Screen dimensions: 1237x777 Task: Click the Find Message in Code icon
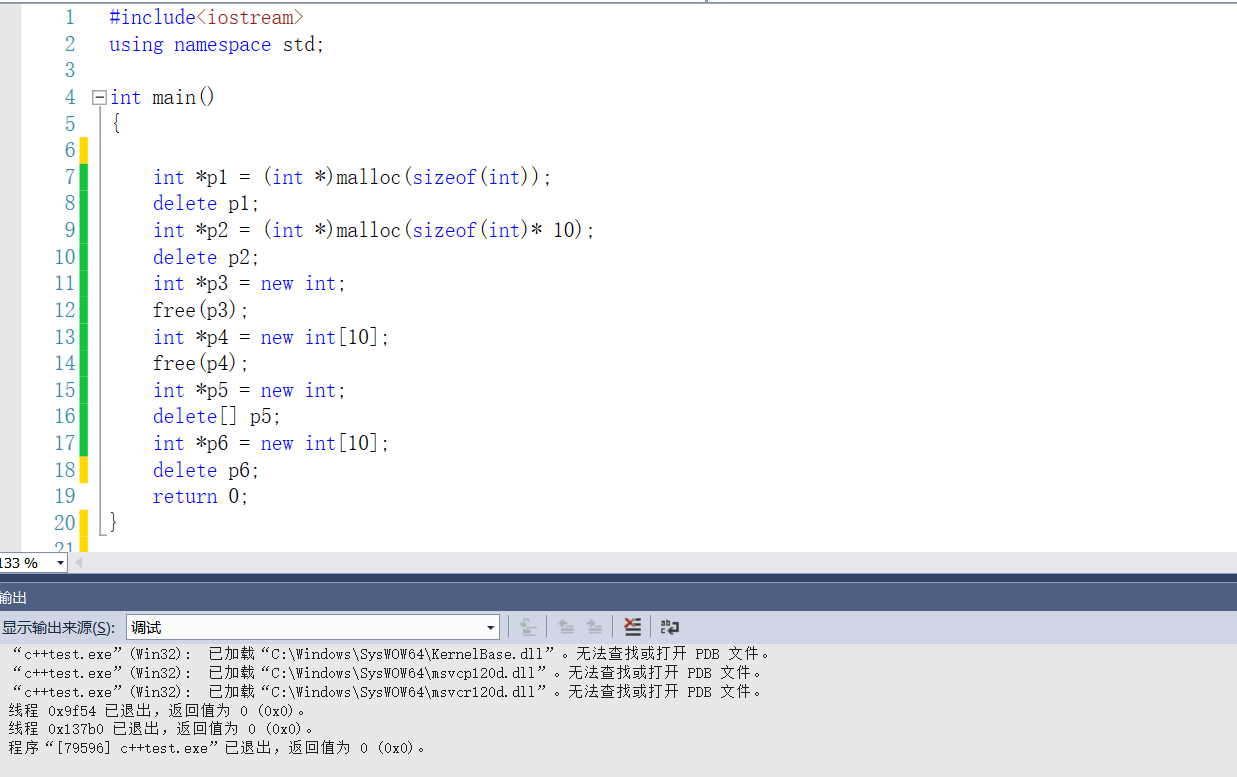529,627
